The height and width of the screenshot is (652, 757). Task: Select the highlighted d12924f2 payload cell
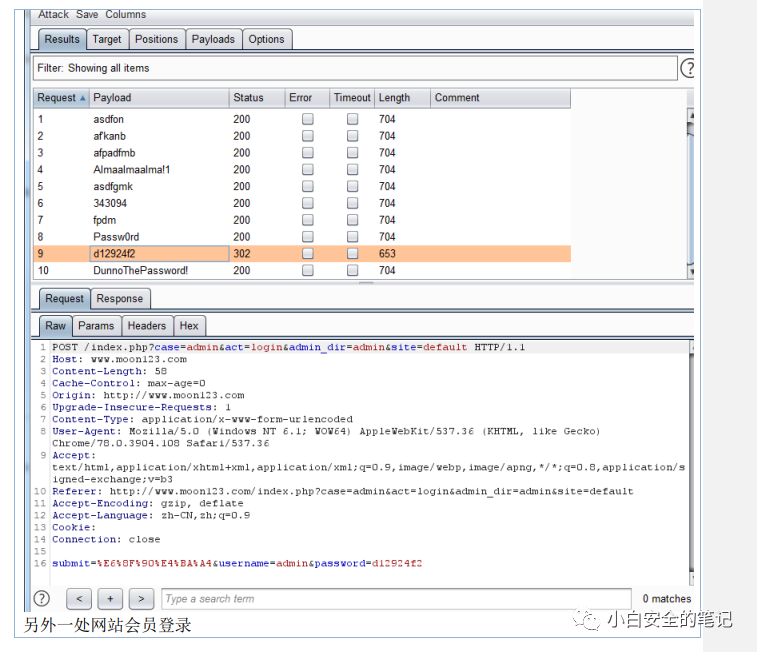159,253
